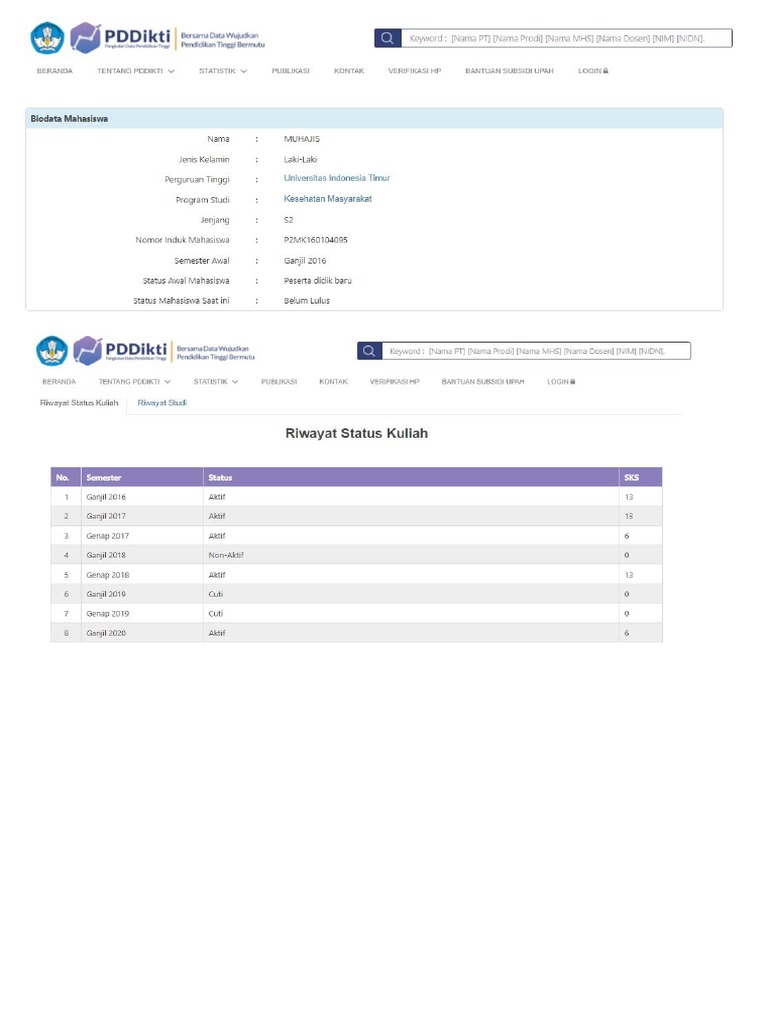Open BERANDA in the second menu
The width and height of the screenshot is (768, 1024).
tap(59, 381)
